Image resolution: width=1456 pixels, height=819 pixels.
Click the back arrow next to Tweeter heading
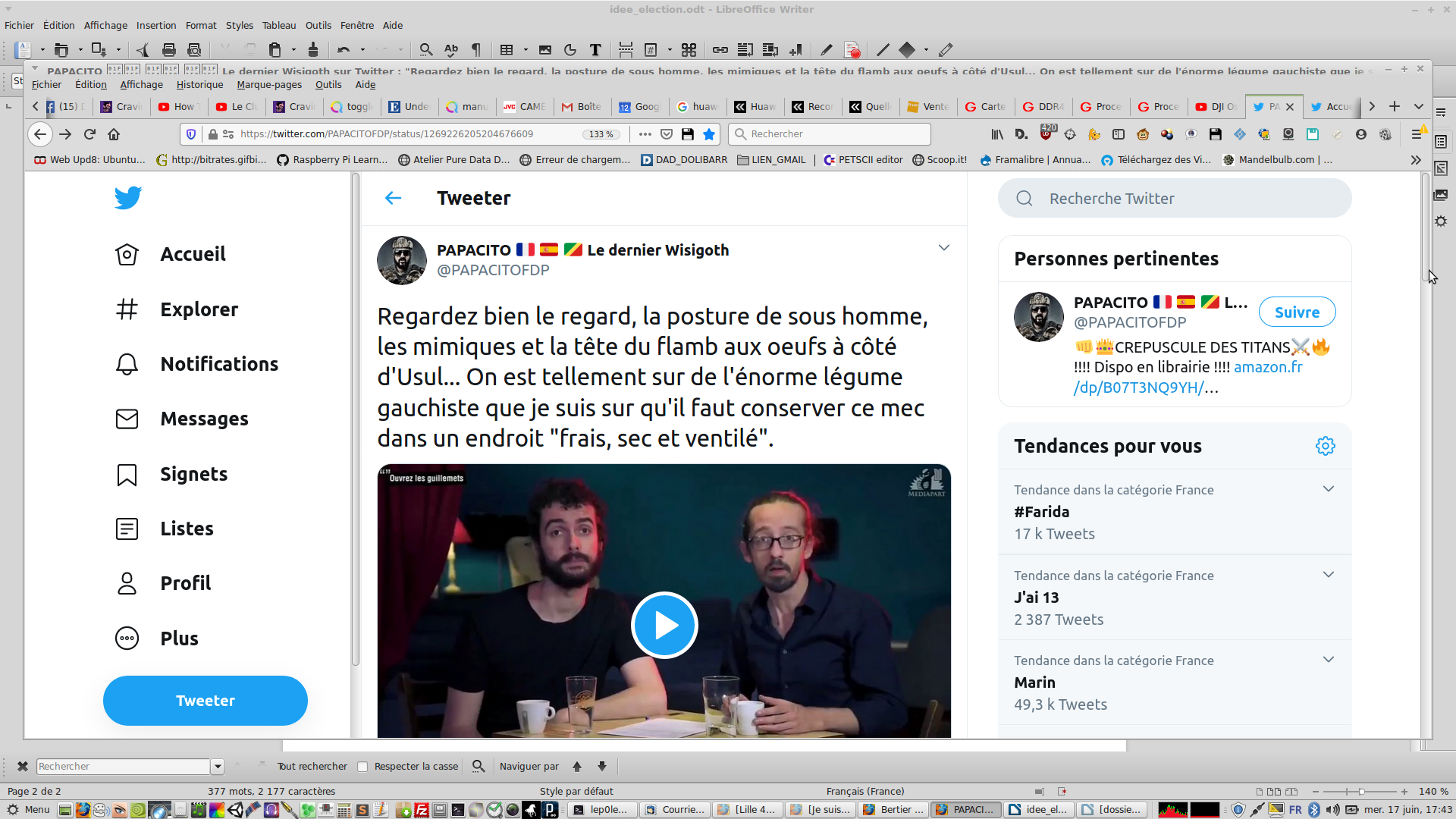tap(393, 198)
